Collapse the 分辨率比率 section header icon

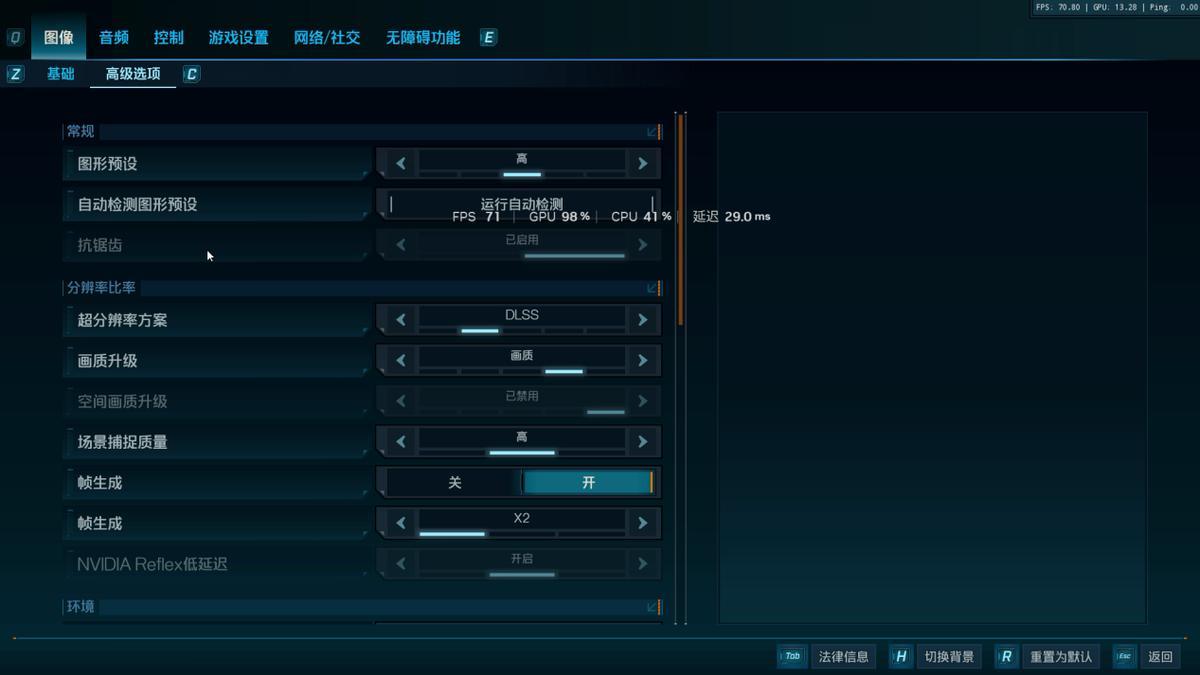point(653,288)
